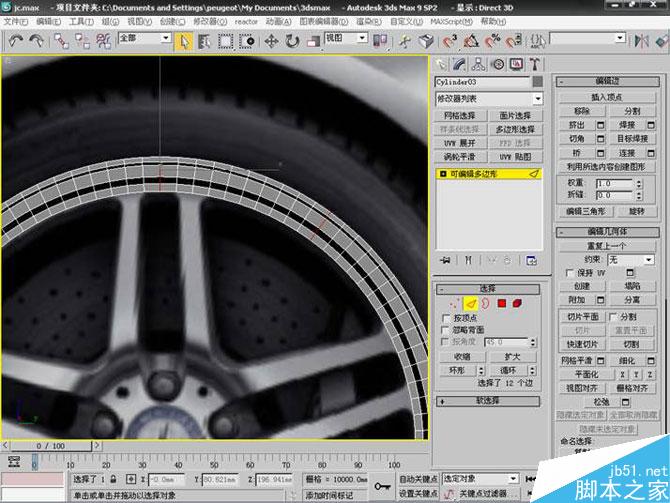The image size is (670, 503).
Task: Open the Display command panel tab
Action: coord(519,64)
